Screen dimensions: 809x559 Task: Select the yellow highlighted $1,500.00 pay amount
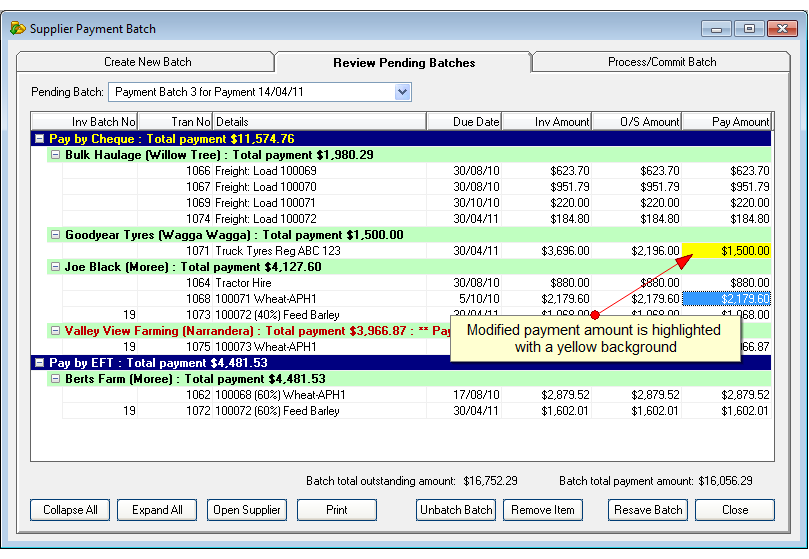(726, 251)
